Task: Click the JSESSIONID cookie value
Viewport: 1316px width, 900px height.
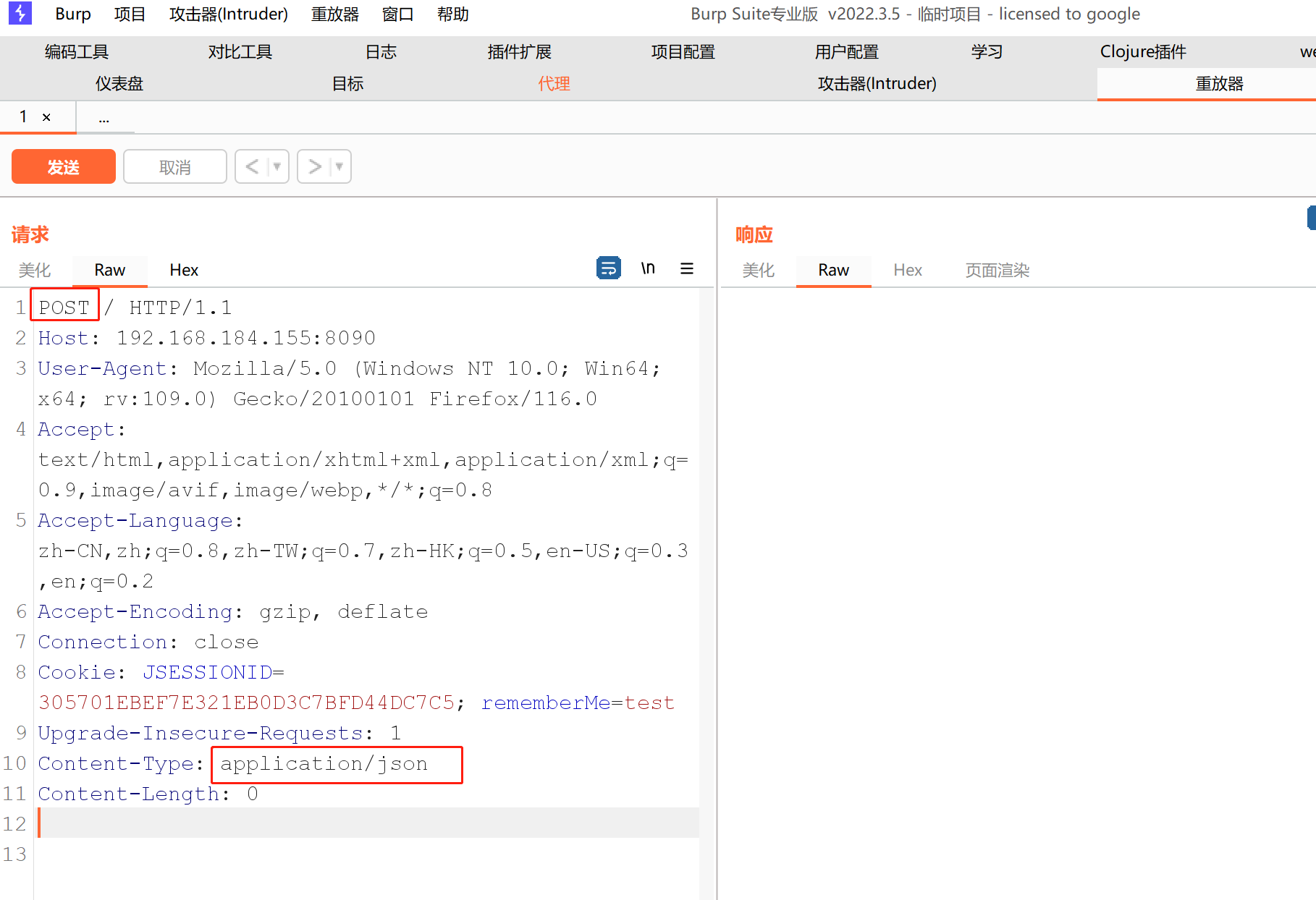Action: [246, 702]
